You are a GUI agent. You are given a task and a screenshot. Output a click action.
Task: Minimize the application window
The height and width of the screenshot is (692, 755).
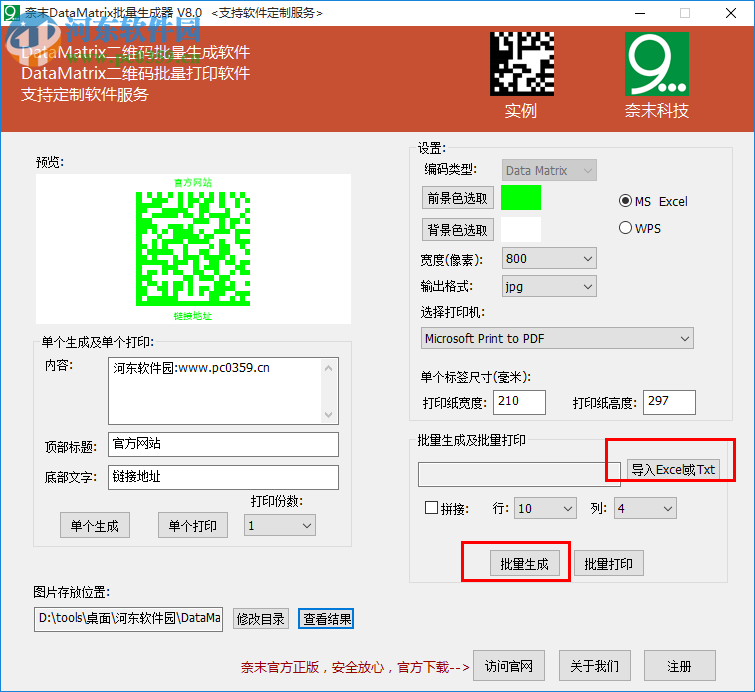tap(640, 13)
